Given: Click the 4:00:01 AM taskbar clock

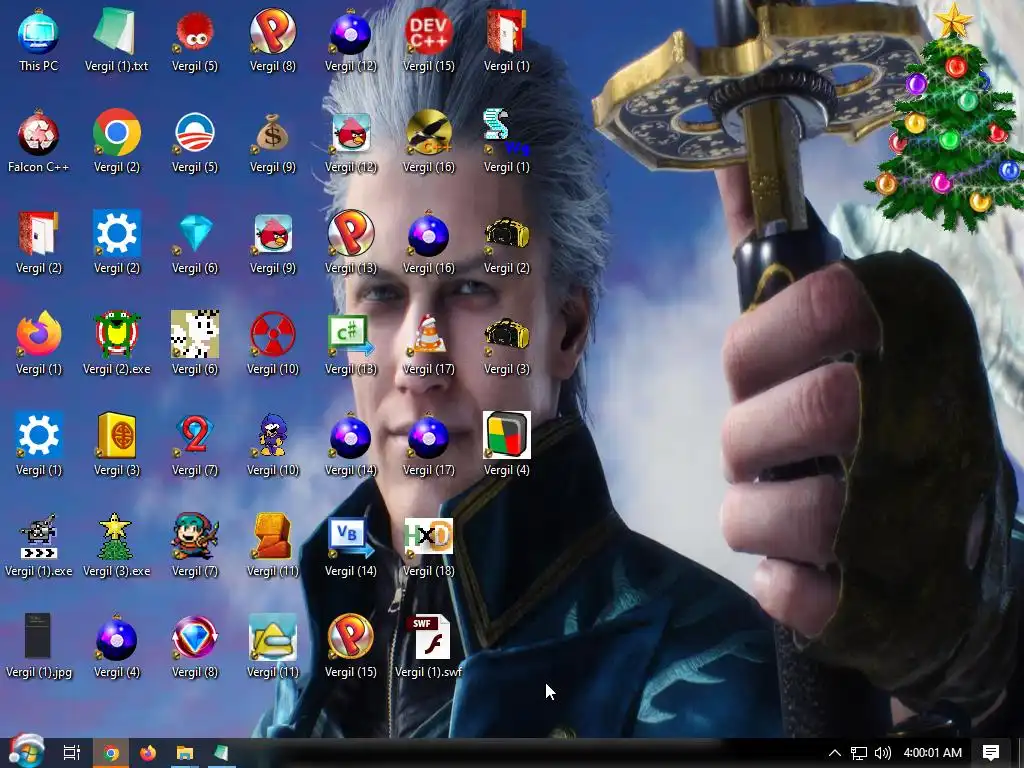Looking at the screenshot, I should [932, 753].
